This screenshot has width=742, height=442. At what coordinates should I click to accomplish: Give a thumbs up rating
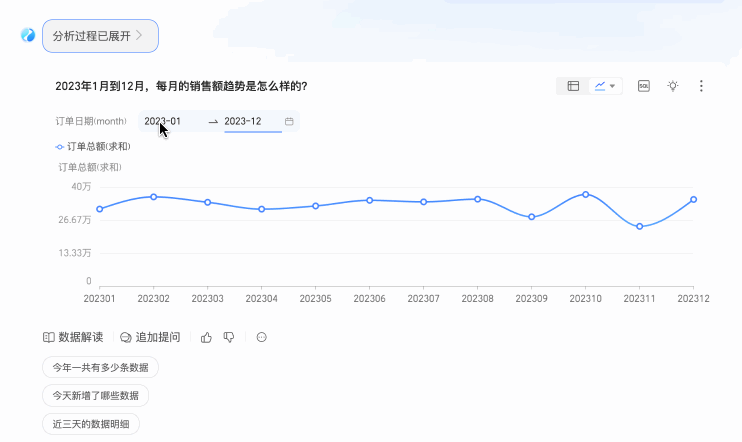pyautogui.click(x=206, y=337)
